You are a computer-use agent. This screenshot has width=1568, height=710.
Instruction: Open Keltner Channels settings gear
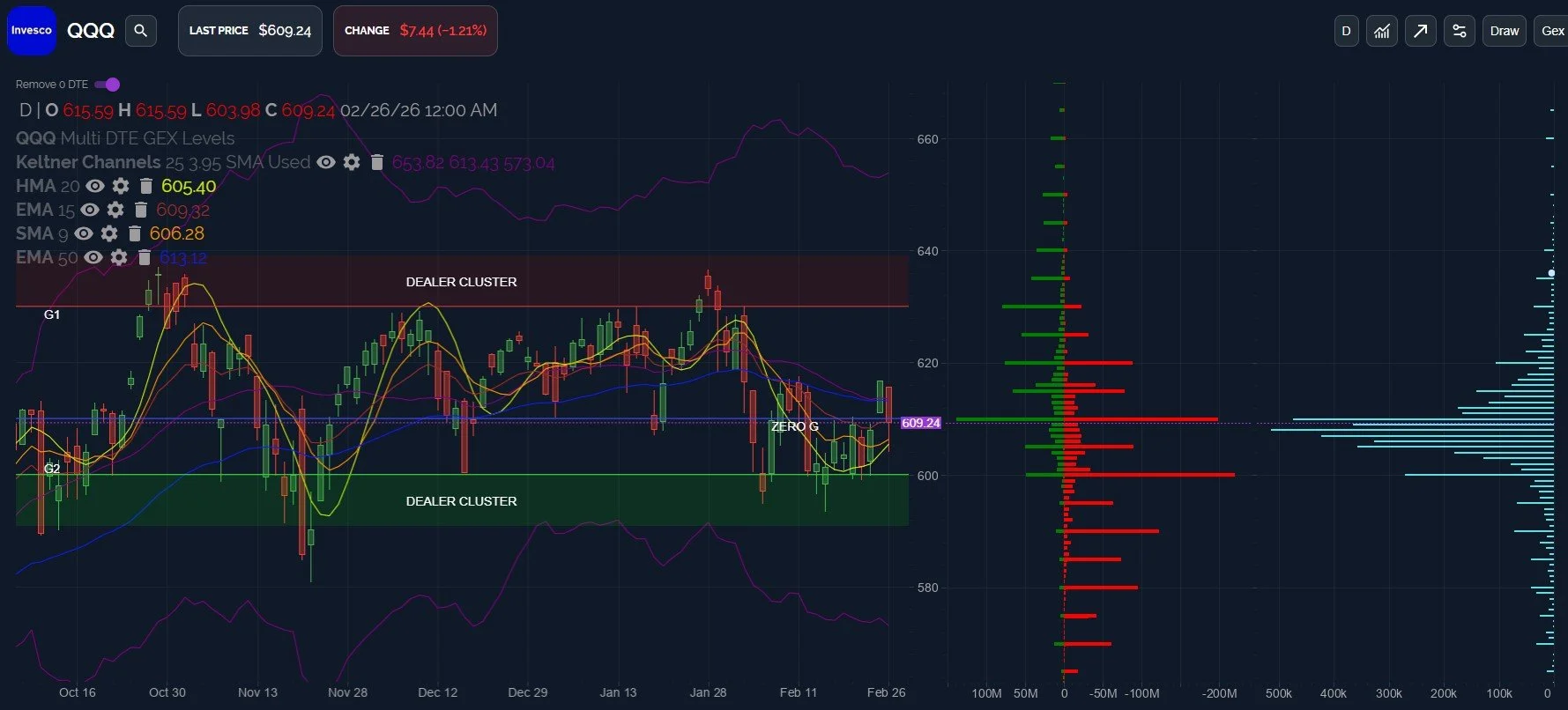[x=352, y=162]
